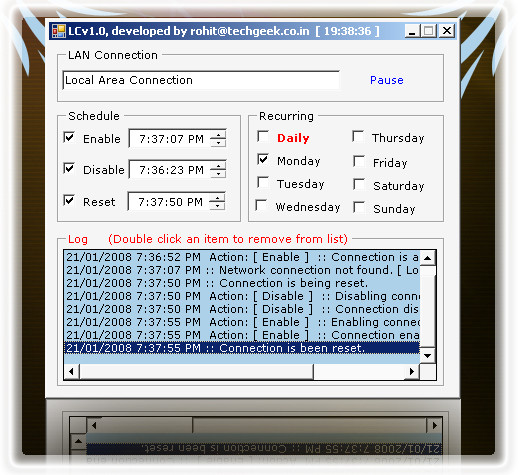
Task: Check the Sunday checkbox
Action: point(359,207)
